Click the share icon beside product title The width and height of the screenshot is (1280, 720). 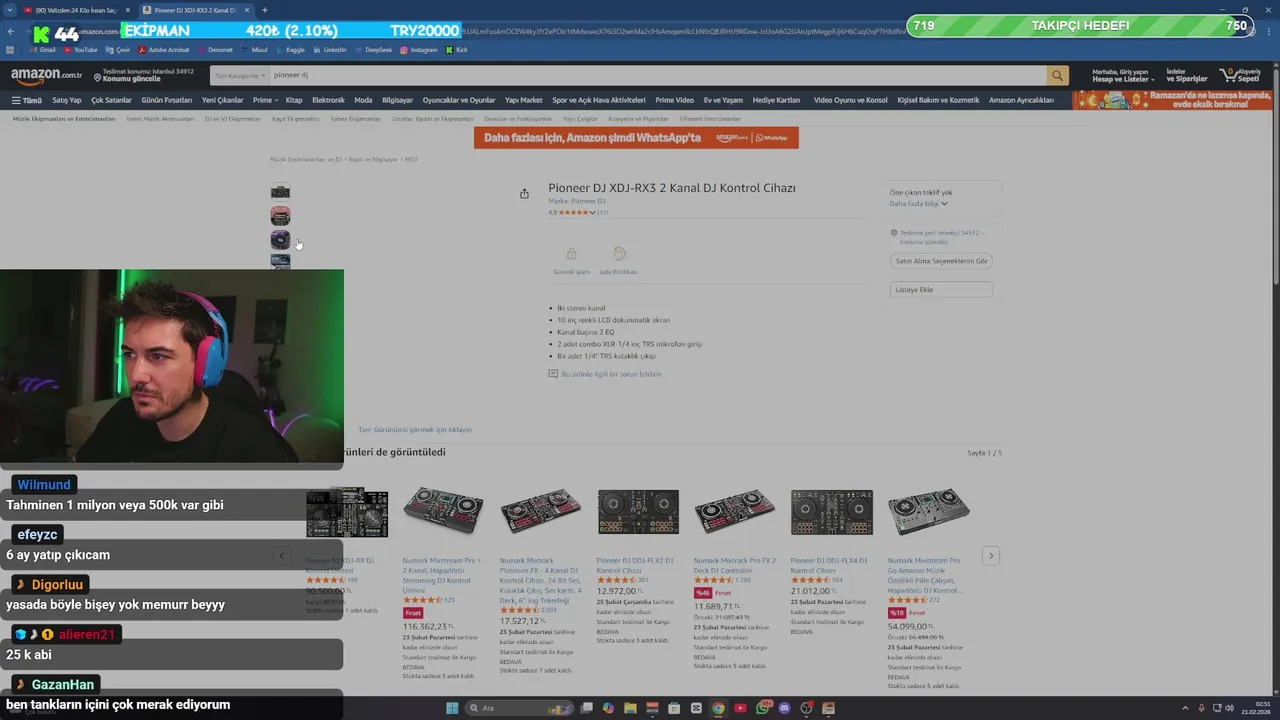[524, 194]
